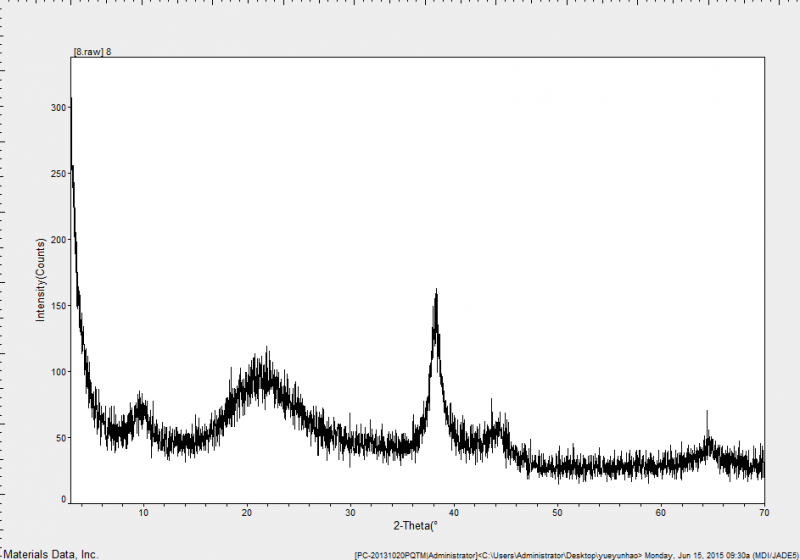
Task: Click the broad hump peak near 22 degrees
Action: coord(263,375)
